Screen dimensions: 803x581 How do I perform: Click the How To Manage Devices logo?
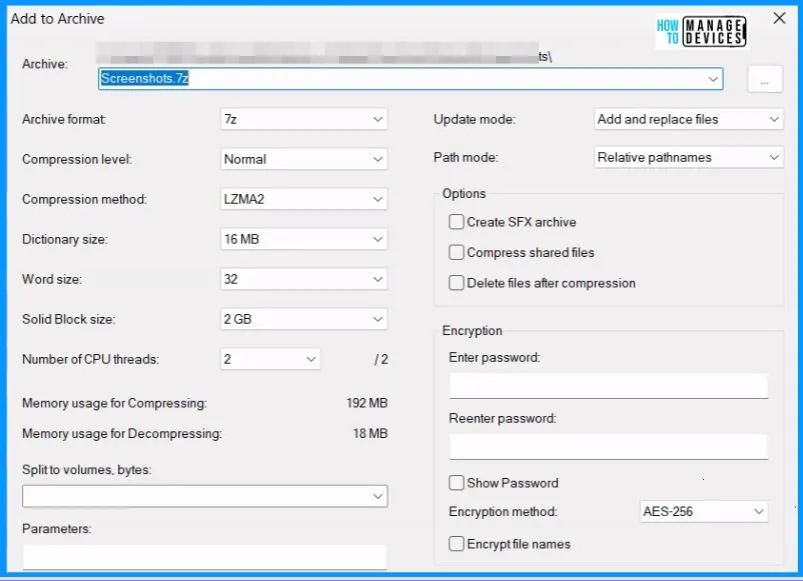(701, 31)
